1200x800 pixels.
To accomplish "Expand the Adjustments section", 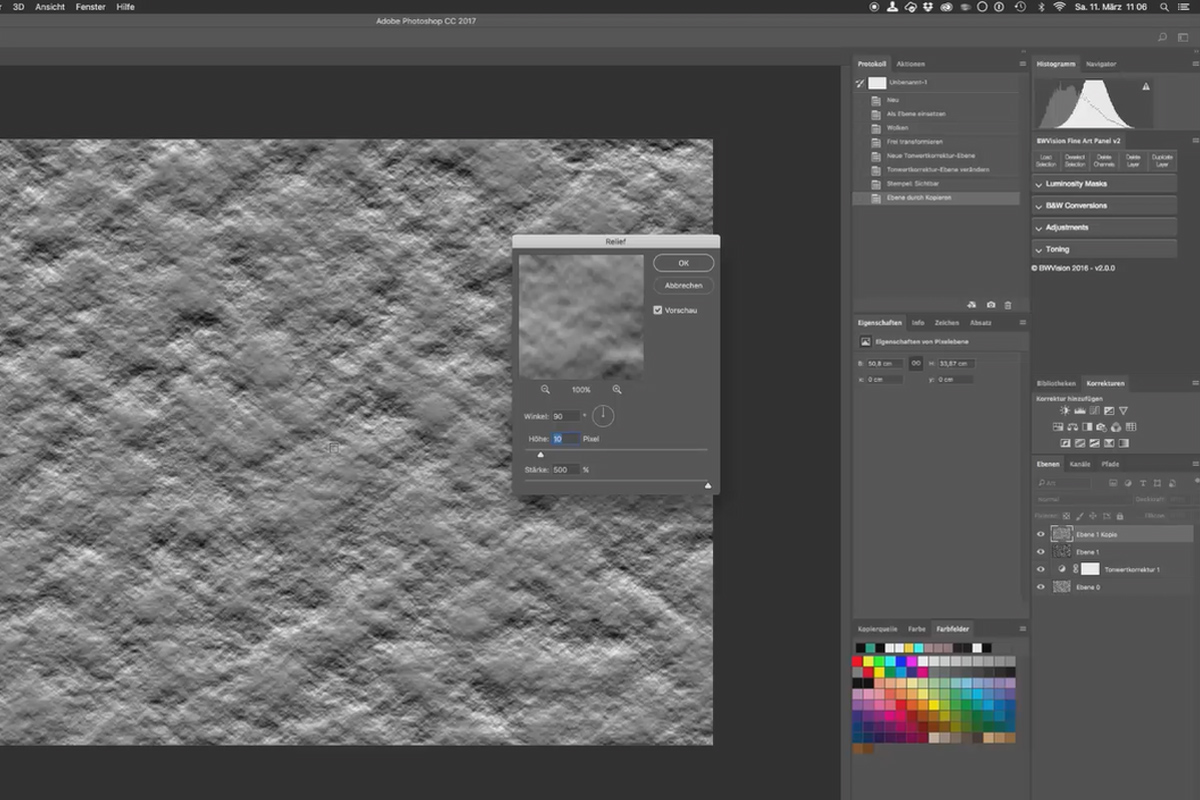I will [x=1104, y=228].
